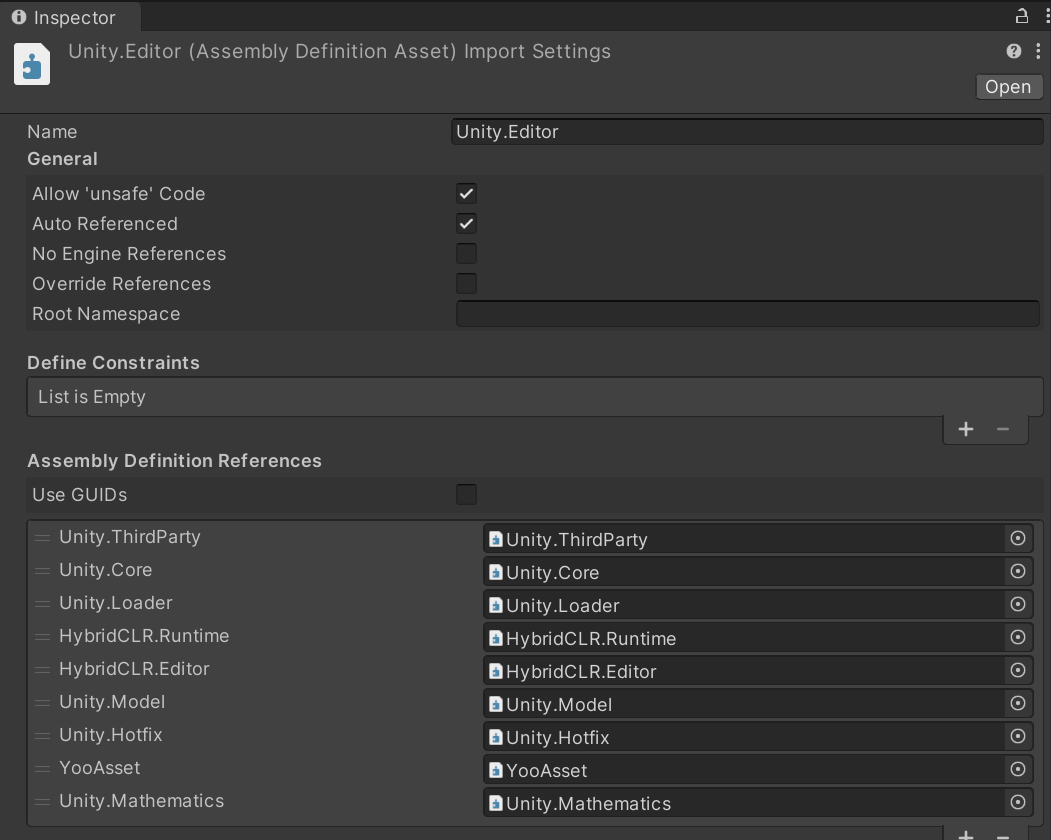Screen dimensions: 1051x840
Task: Click the 'Assembly Definition References' heading
Action: (x=174, y=461)
